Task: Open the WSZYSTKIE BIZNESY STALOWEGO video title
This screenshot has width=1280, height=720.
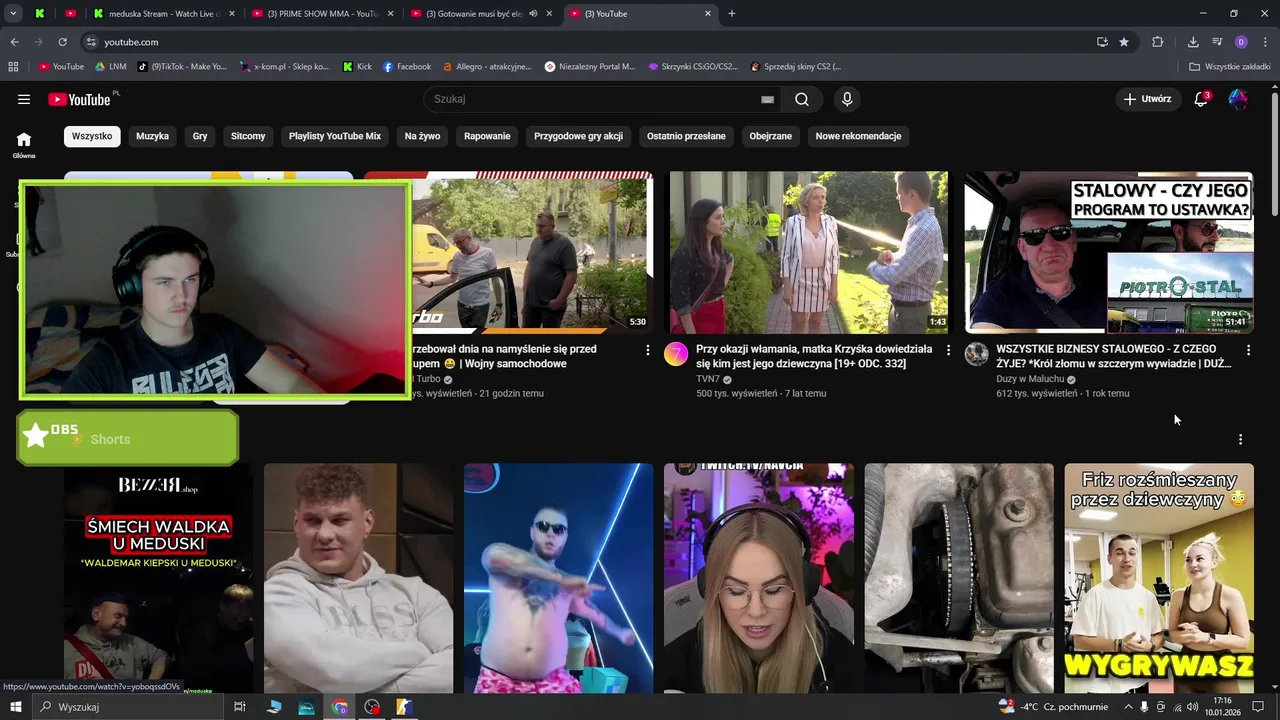Action: point(1114,356)
